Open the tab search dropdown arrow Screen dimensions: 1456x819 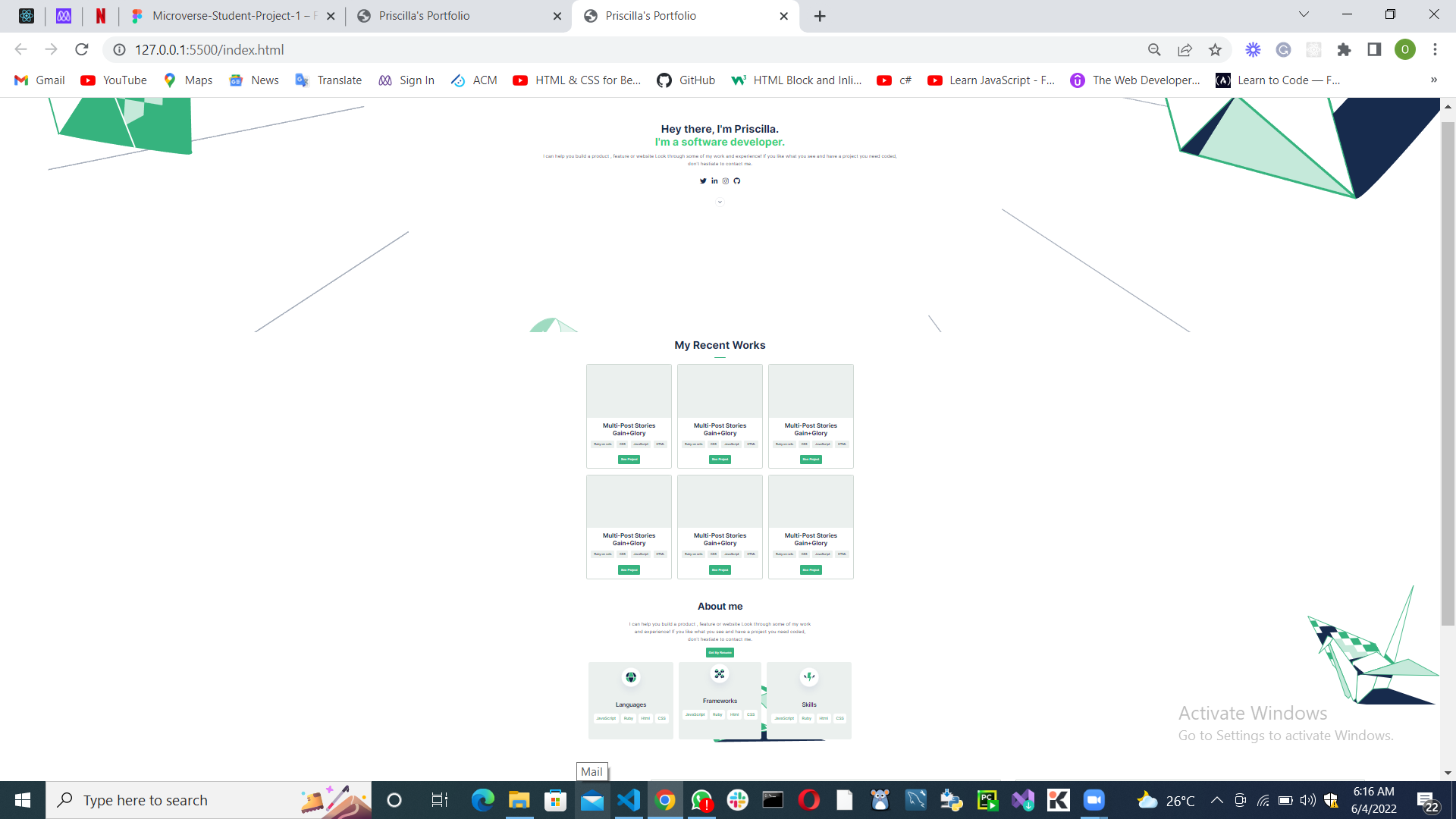point(1304,15)
